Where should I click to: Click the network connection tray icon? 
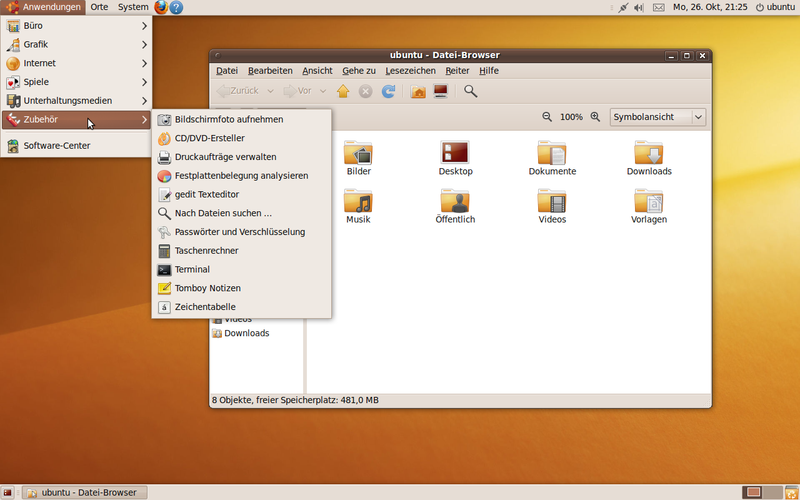point(623,8)
